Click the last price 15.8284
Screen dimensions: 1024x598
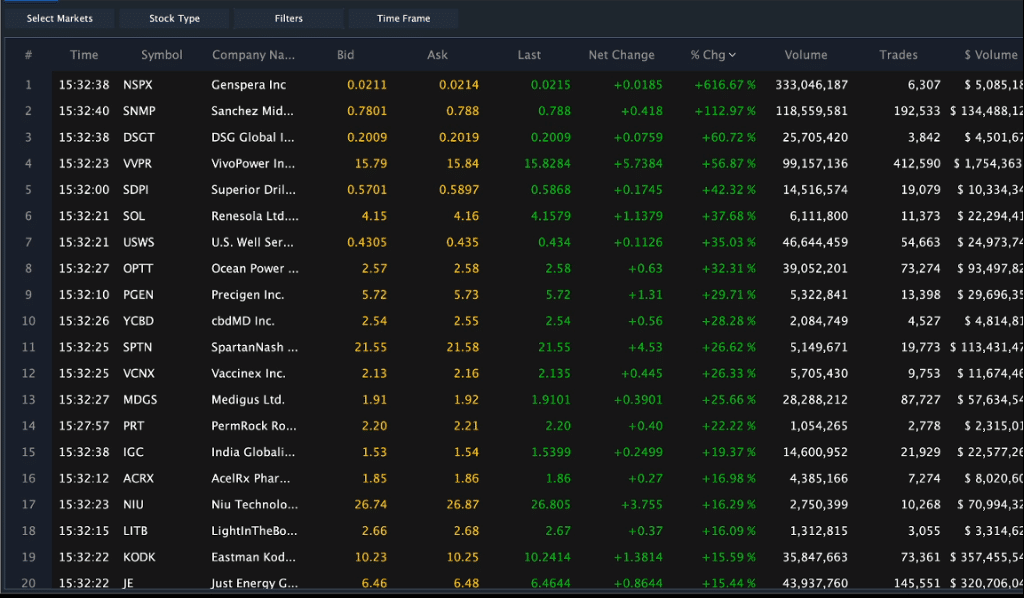547,163
